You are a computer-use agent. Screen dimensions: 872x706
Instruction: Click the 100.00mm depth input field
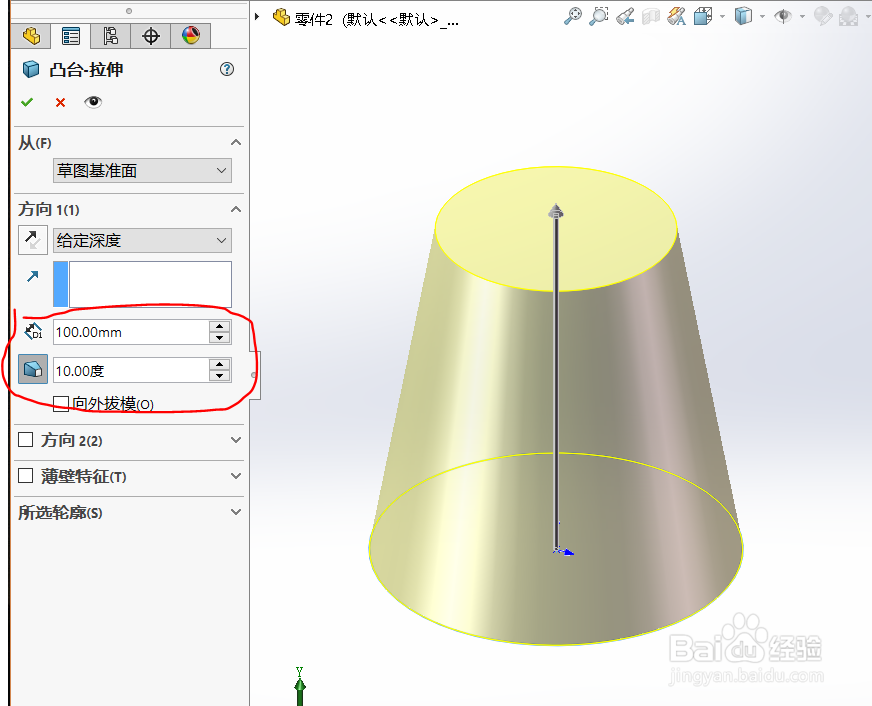131,332
